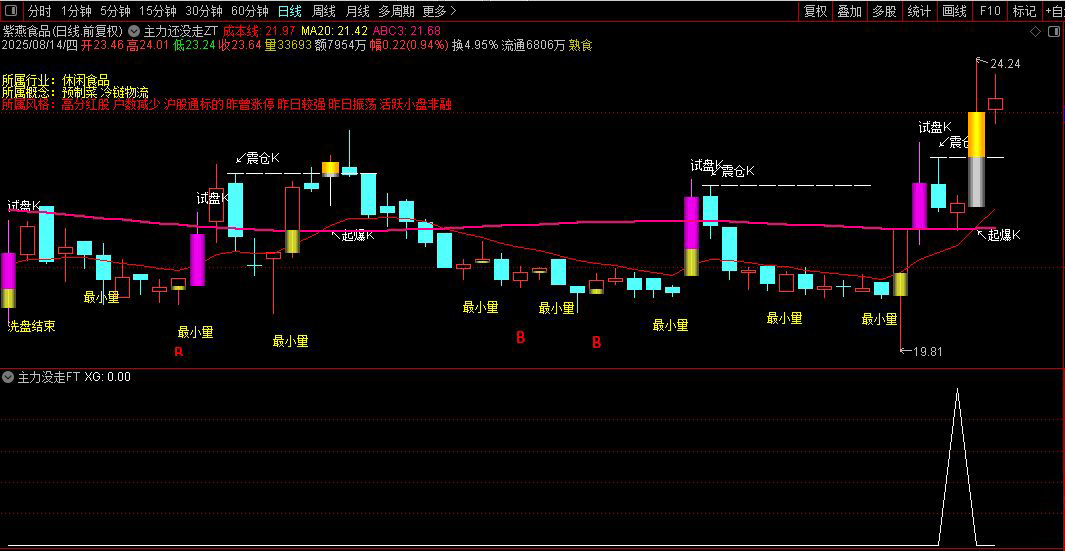Switch to 月线 monthly chart
Viewport: 1065px width, 551px height.
tap(357, 11)
